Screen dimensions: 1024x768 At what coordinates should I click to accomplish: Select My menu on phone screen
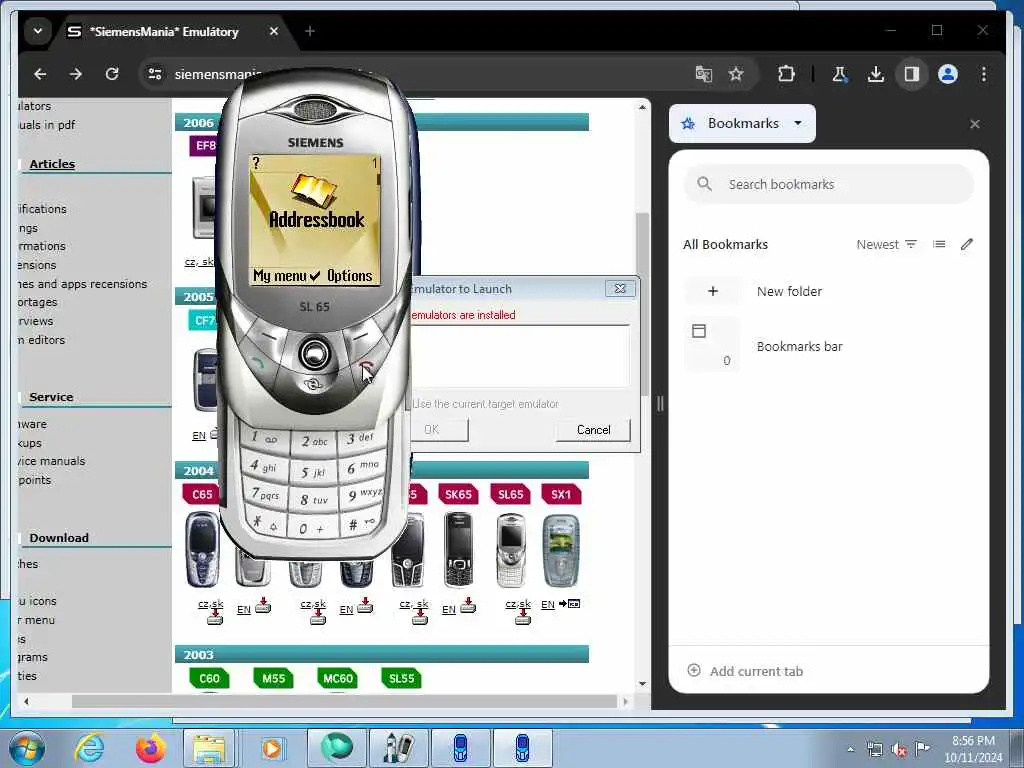pos(280,276)
